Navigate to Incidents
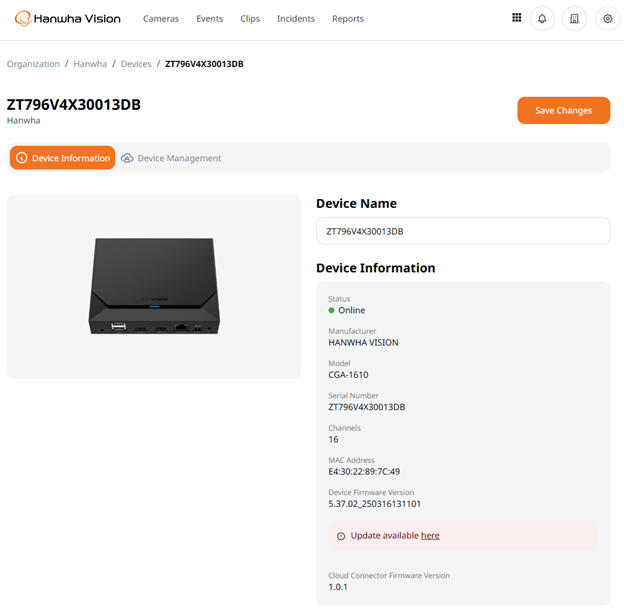Screen dimensions: 624x608 (296, 19)
